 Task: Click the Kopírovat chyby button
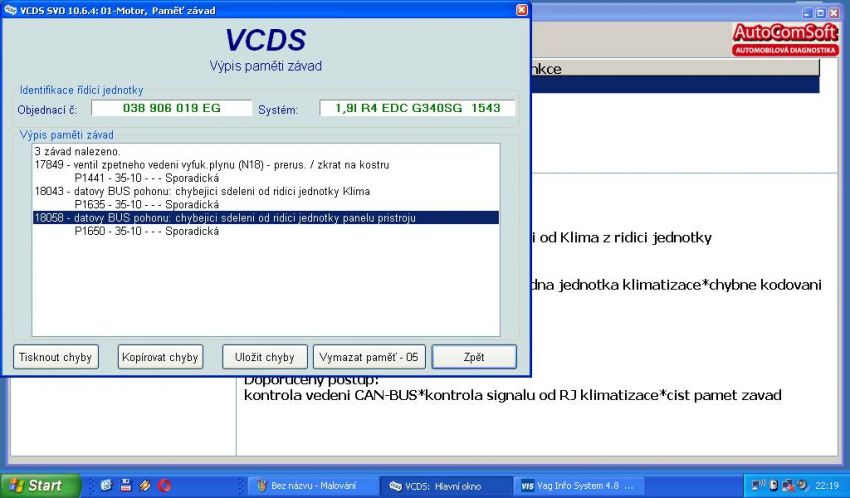[x=160, y=357]
